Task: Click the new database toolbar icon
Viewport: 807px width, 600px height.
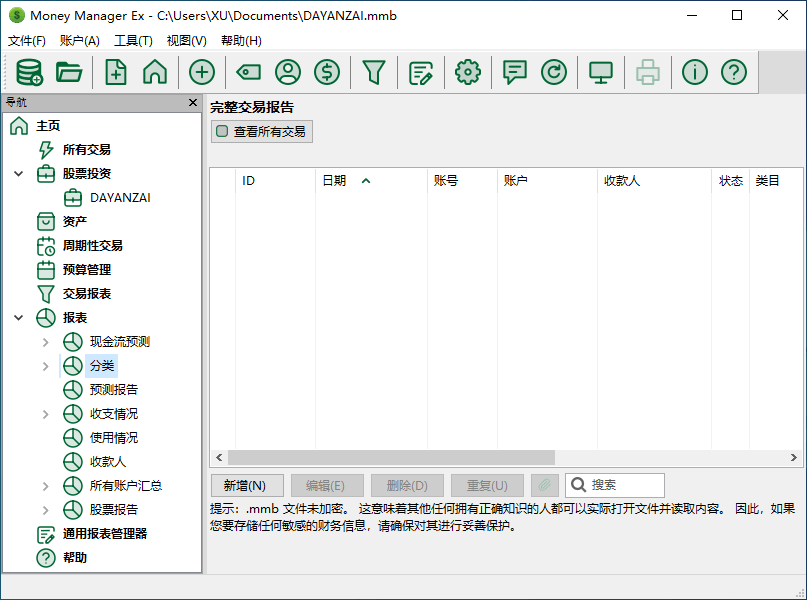Action: [x=30, y=72]
